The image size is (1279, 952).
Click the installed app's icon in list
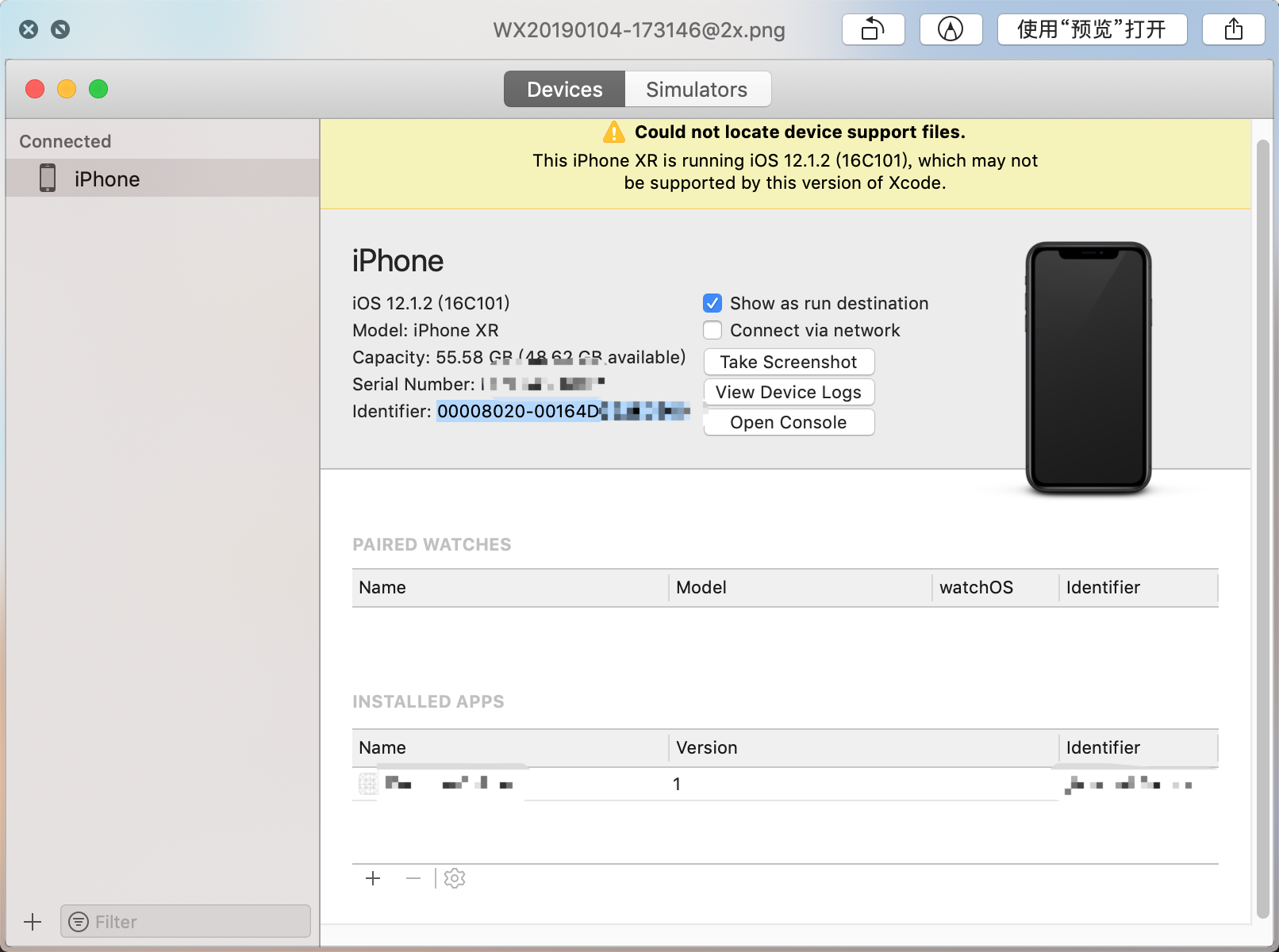[x=368, y=785]
